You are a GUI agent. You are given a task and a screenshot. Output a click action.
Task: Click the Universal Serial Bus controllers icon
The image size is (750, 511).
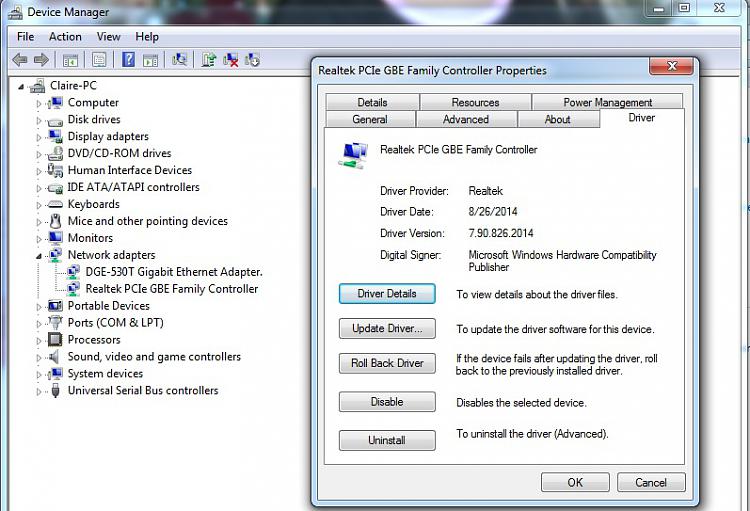click(55, 390)
